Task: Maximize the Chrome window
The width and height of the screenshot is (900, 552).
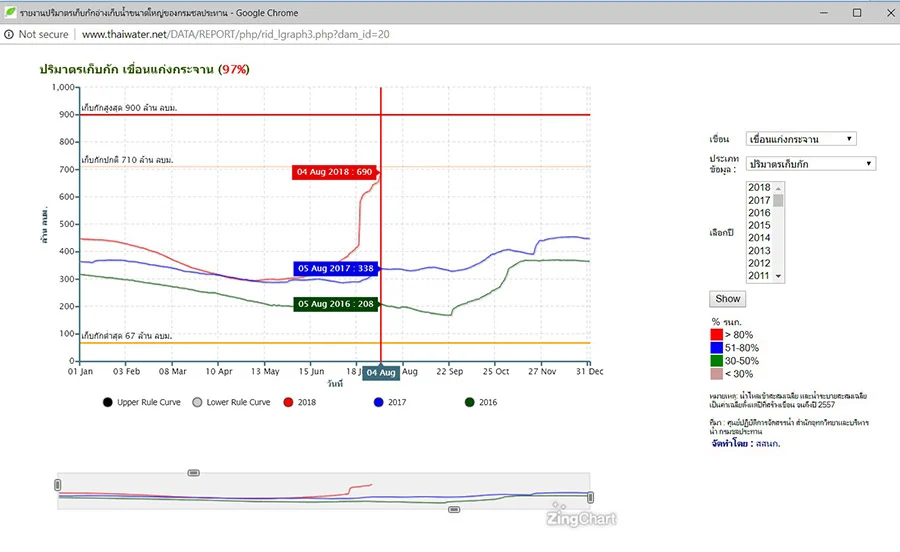Action: point(857,13)
